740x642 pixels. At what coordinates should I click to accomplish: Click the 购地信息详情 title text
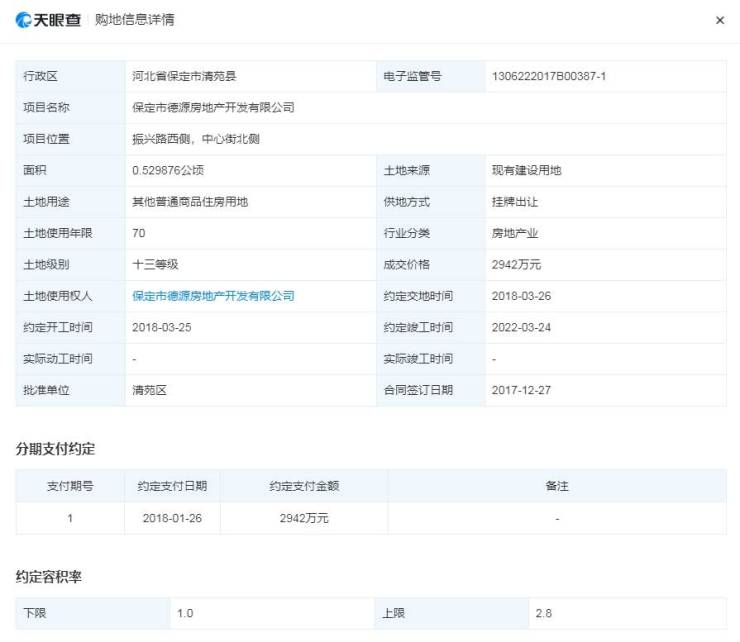pos(134,20)
